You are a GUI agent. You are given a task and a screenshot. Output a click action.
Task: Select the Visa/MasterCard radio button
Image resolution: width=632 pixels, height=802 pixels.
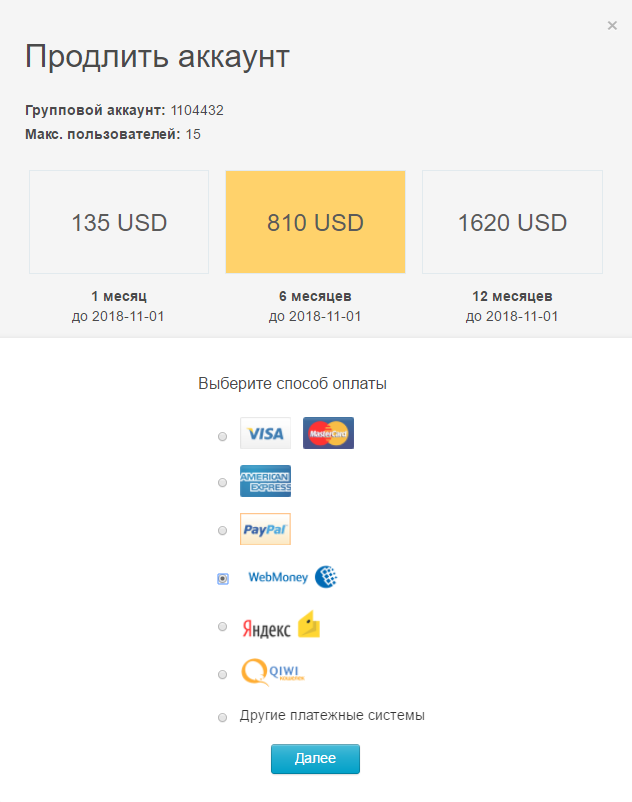click(x=222, y=436)
